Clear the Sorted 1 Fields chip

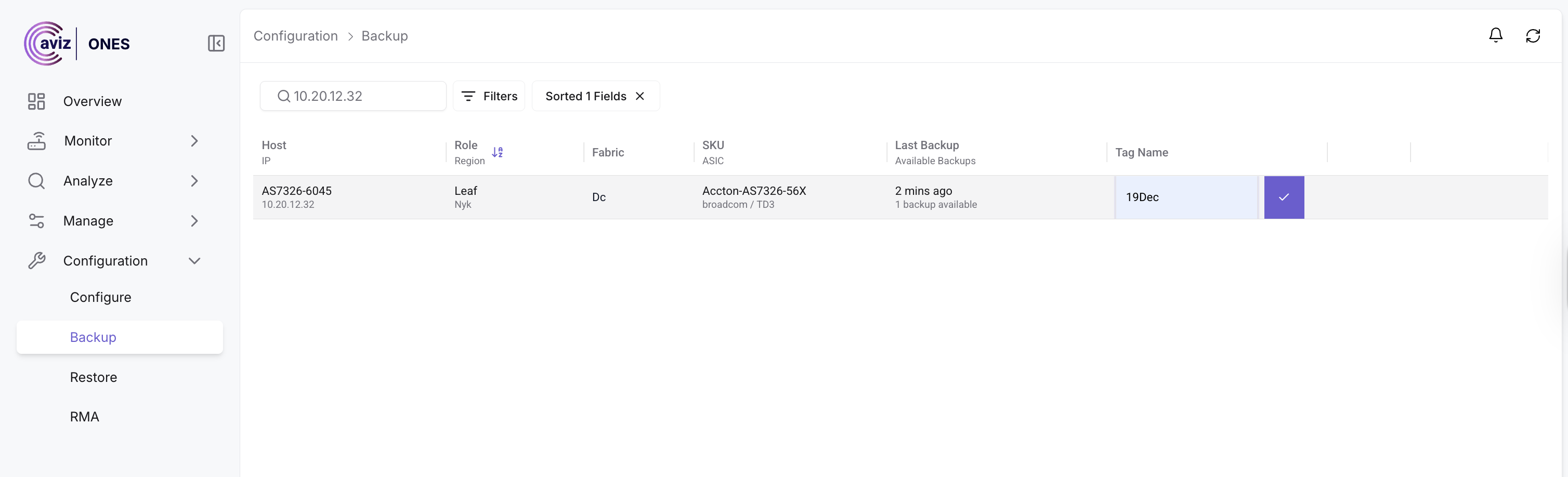pos(640,96)
